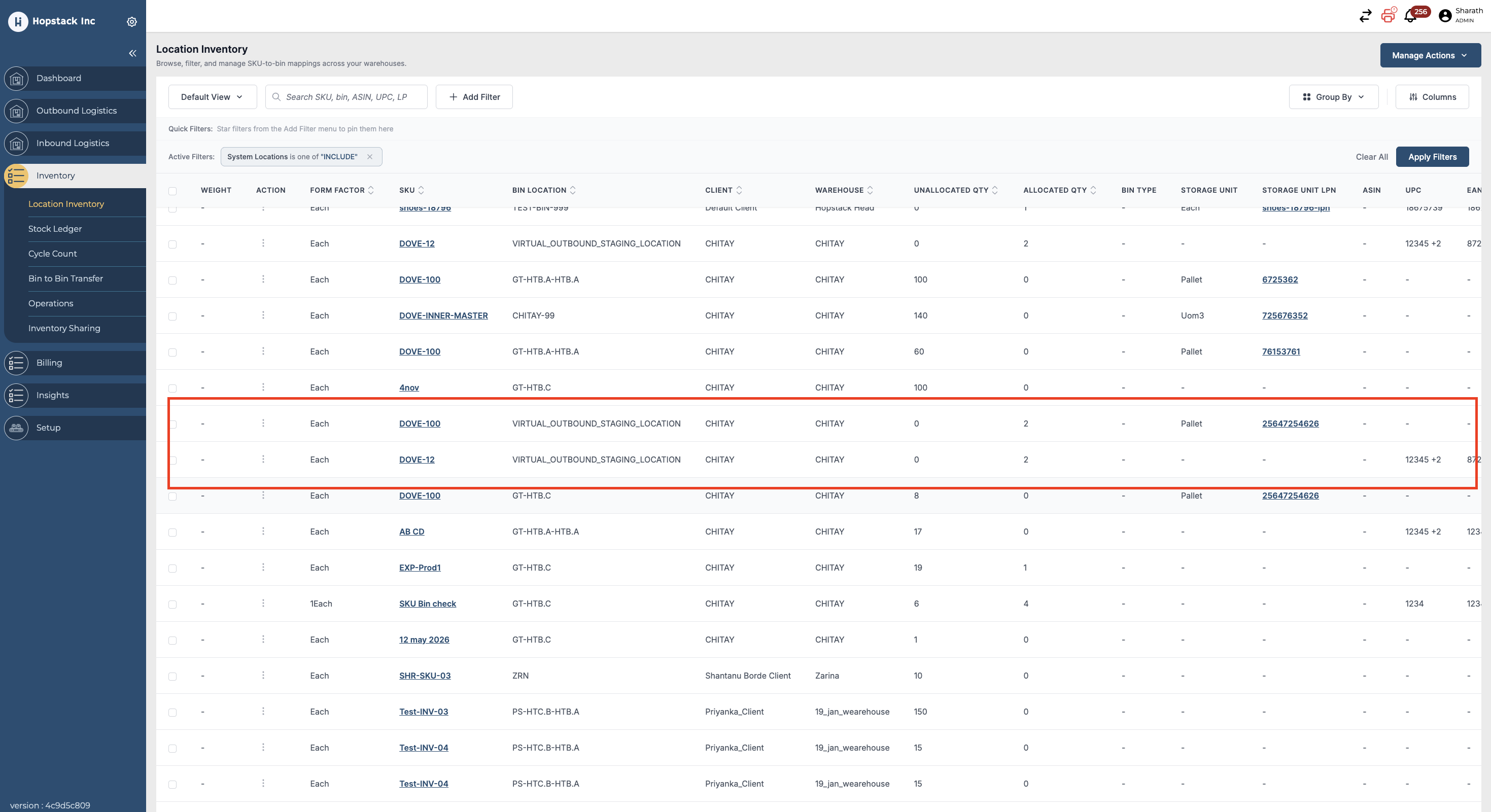This screenshot has height=812, width=1491.
Task: Go to Stock Ledger in sidebar
Action: [55, 229]
